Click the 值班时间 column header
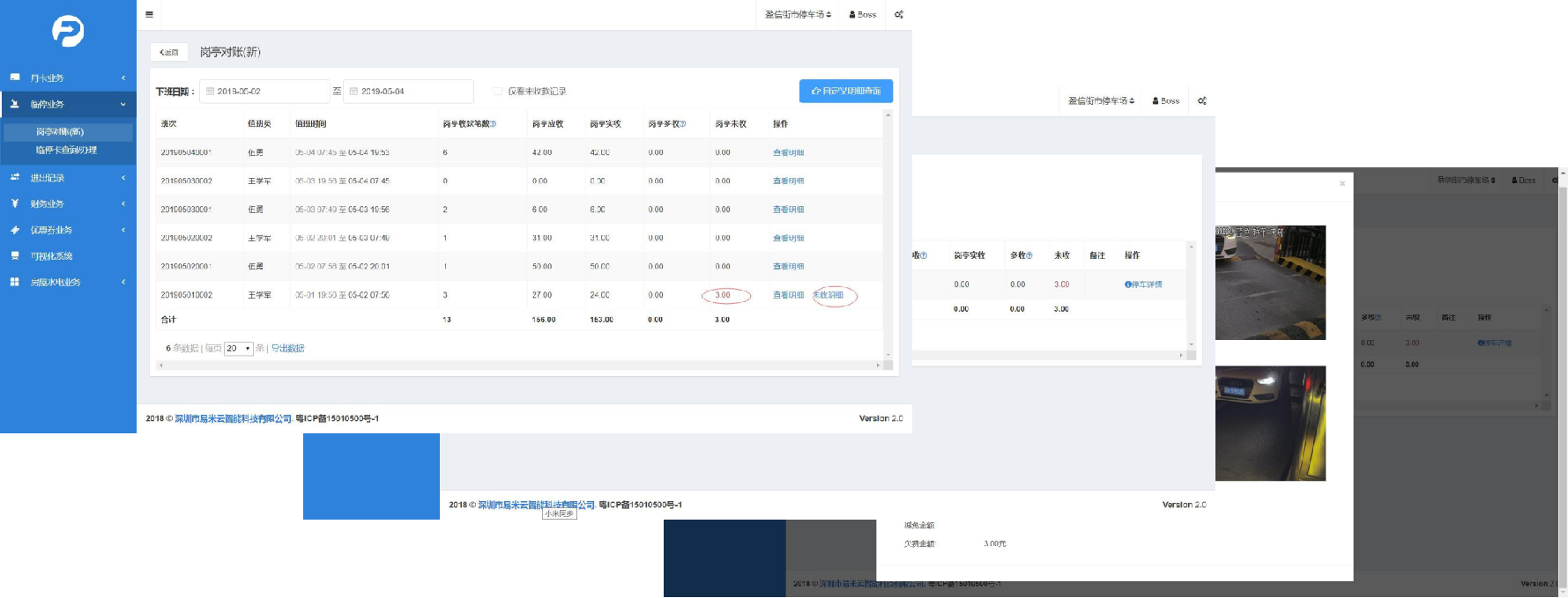This screenshot has width=1568, height=598. [311, 124]
